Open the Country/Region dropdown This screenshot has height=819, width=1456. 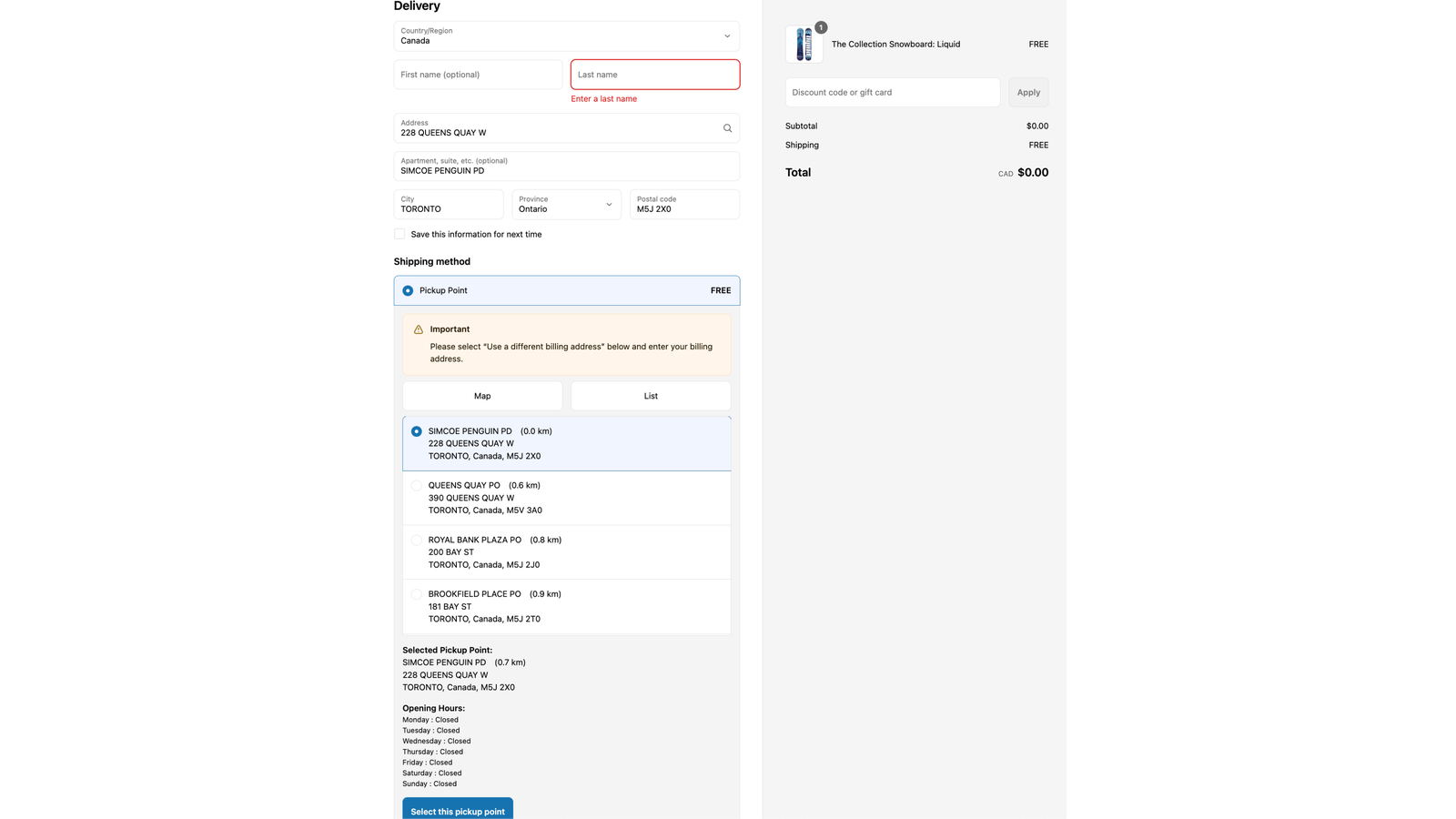[566, 36]
